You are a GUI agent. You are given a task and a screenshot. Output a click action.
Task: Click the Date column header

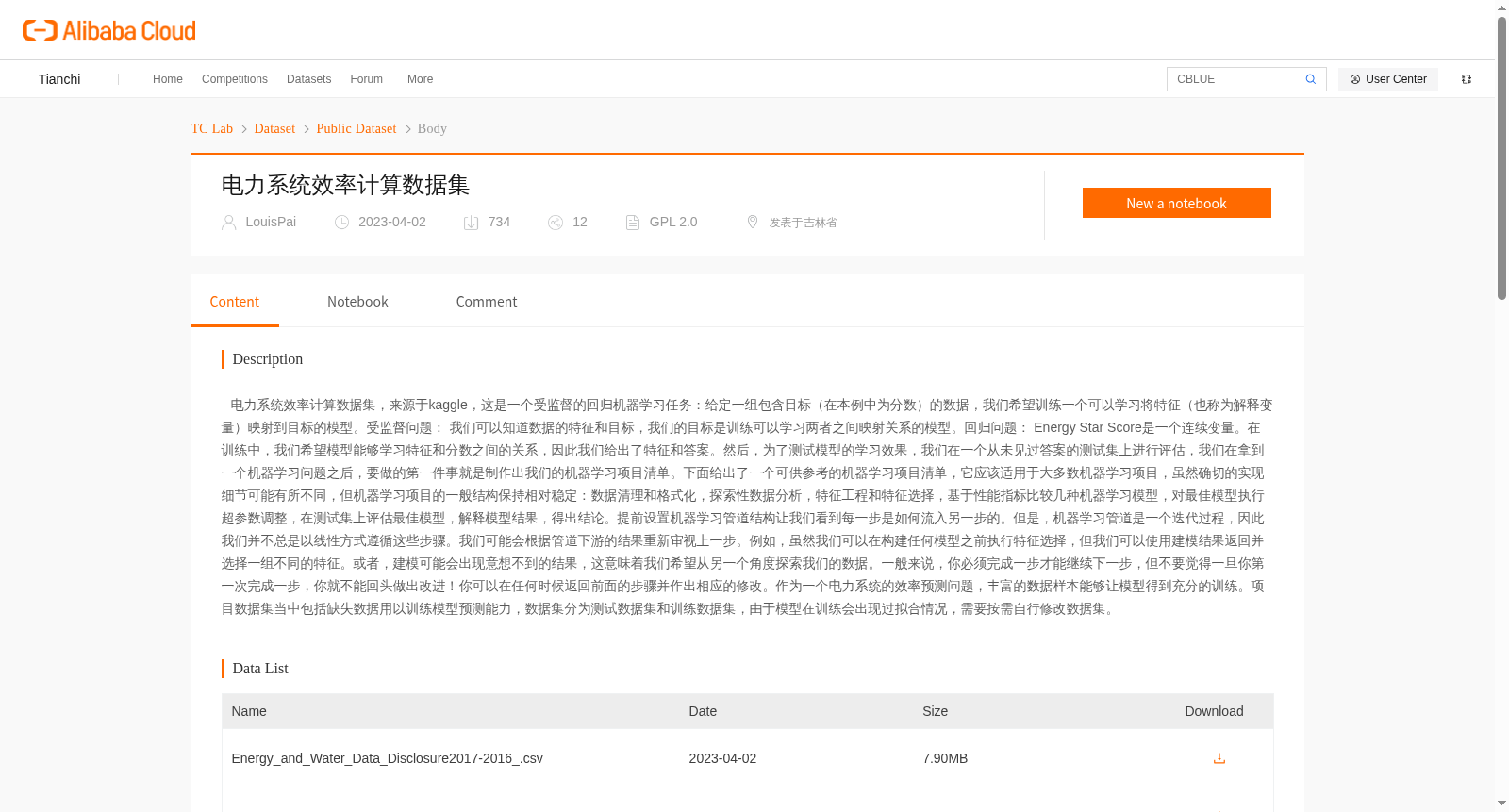tap(703, 711)
